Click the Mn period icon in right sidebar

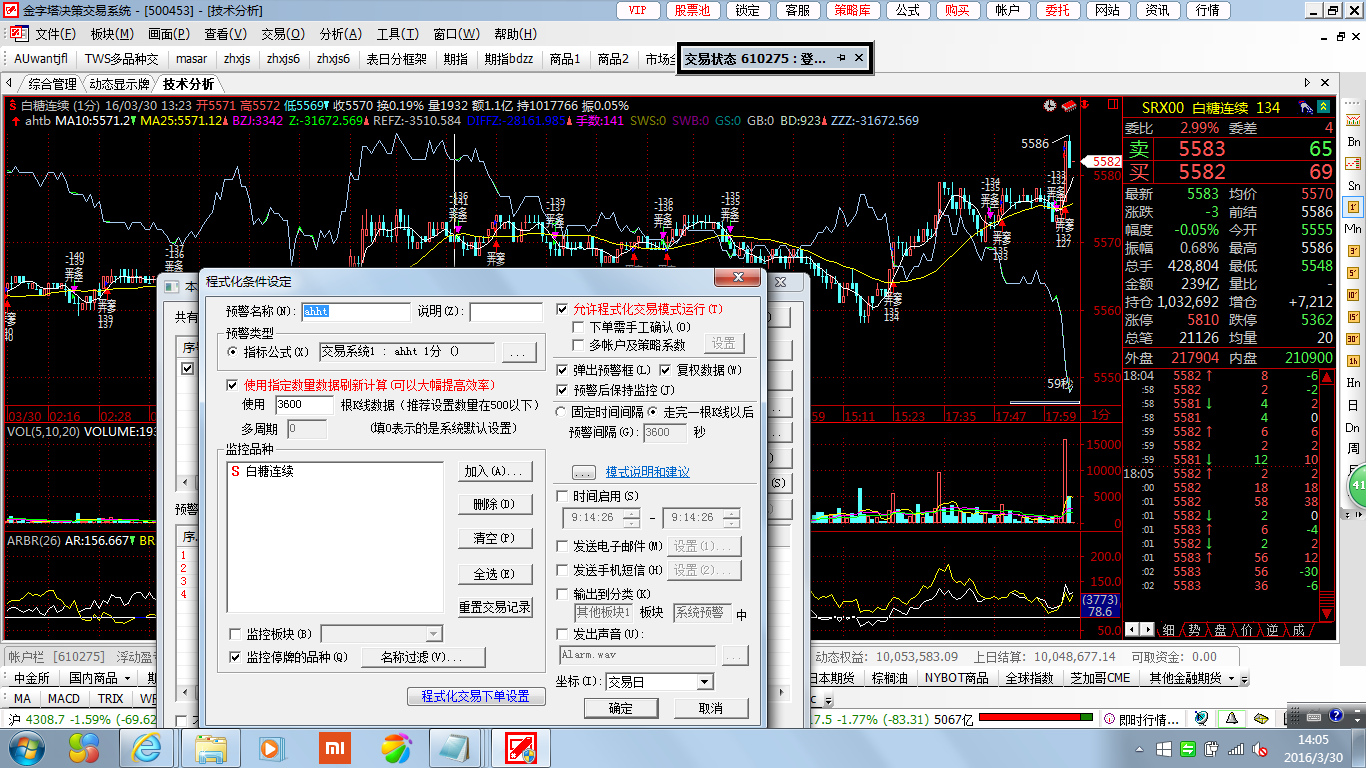1353,229
